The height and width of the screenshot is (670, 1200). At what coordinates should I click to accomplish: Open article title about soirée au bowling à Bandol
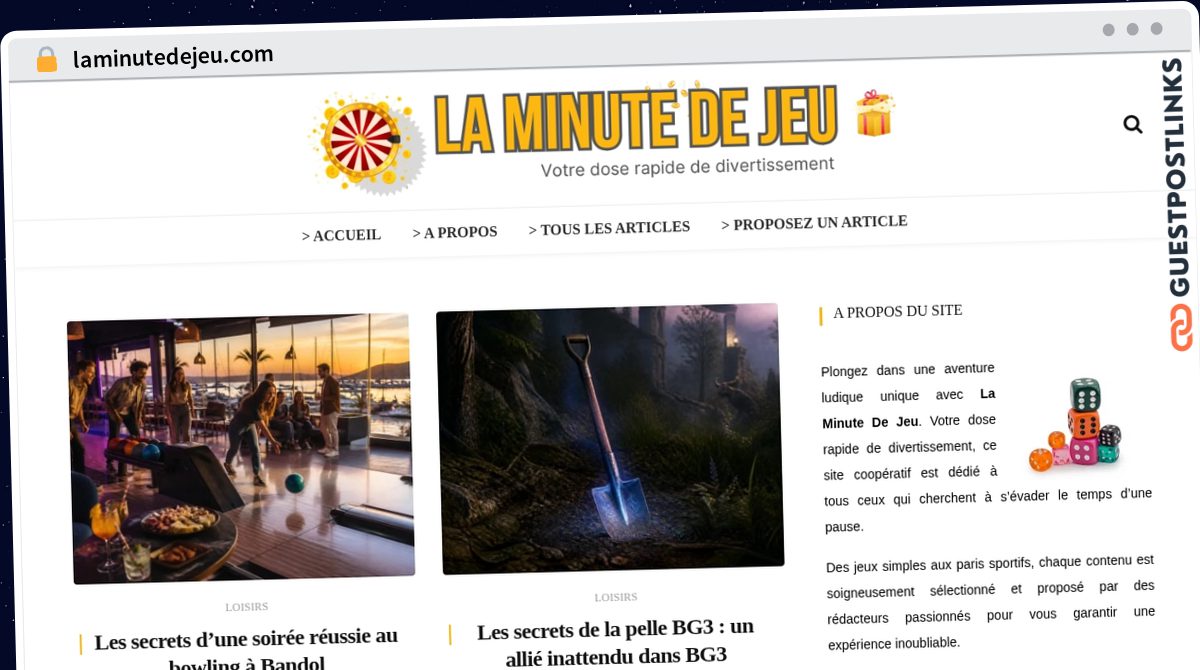(x=247, y=650)
